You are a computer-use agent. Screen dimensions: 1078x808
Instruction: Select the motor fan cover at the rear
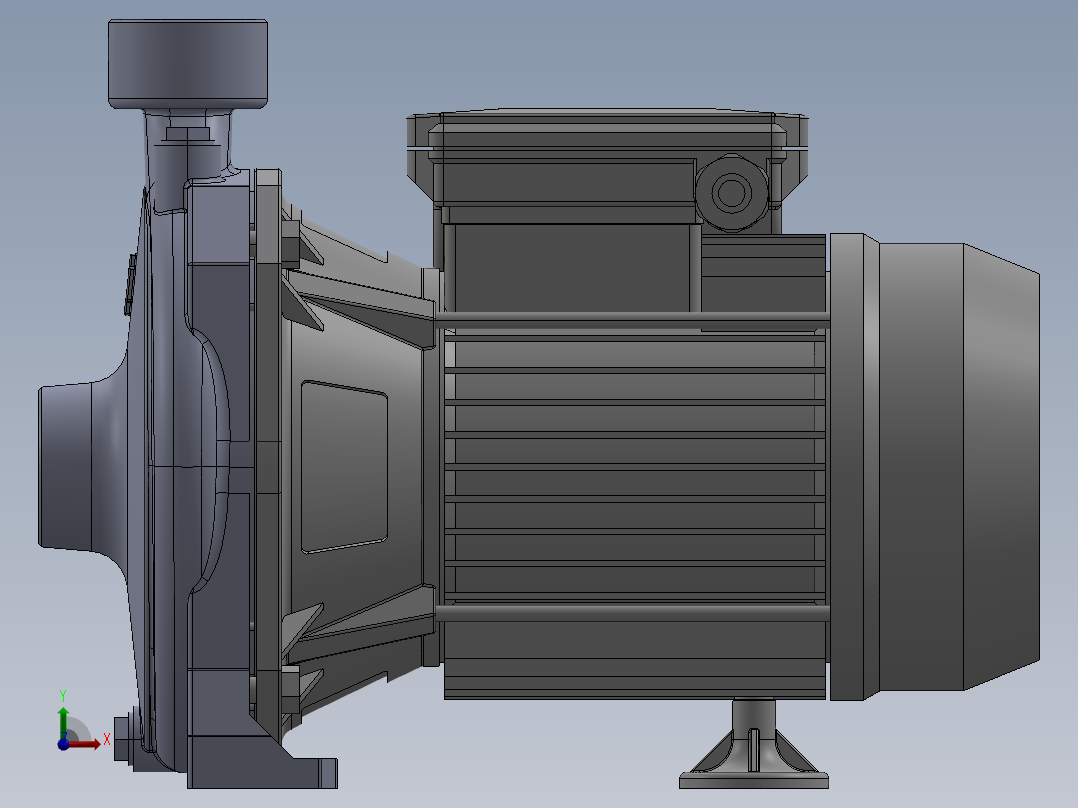tap(935, 466)
